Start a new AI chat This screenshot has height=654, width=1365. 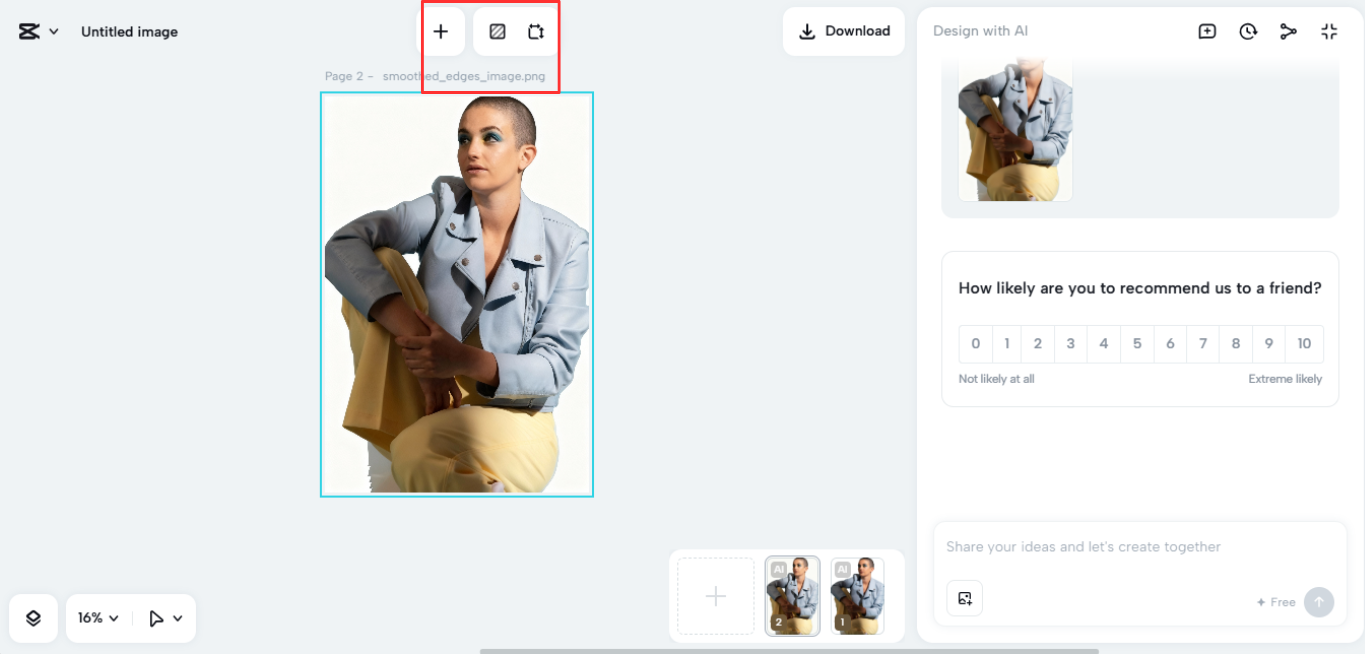coord(1207,32)
